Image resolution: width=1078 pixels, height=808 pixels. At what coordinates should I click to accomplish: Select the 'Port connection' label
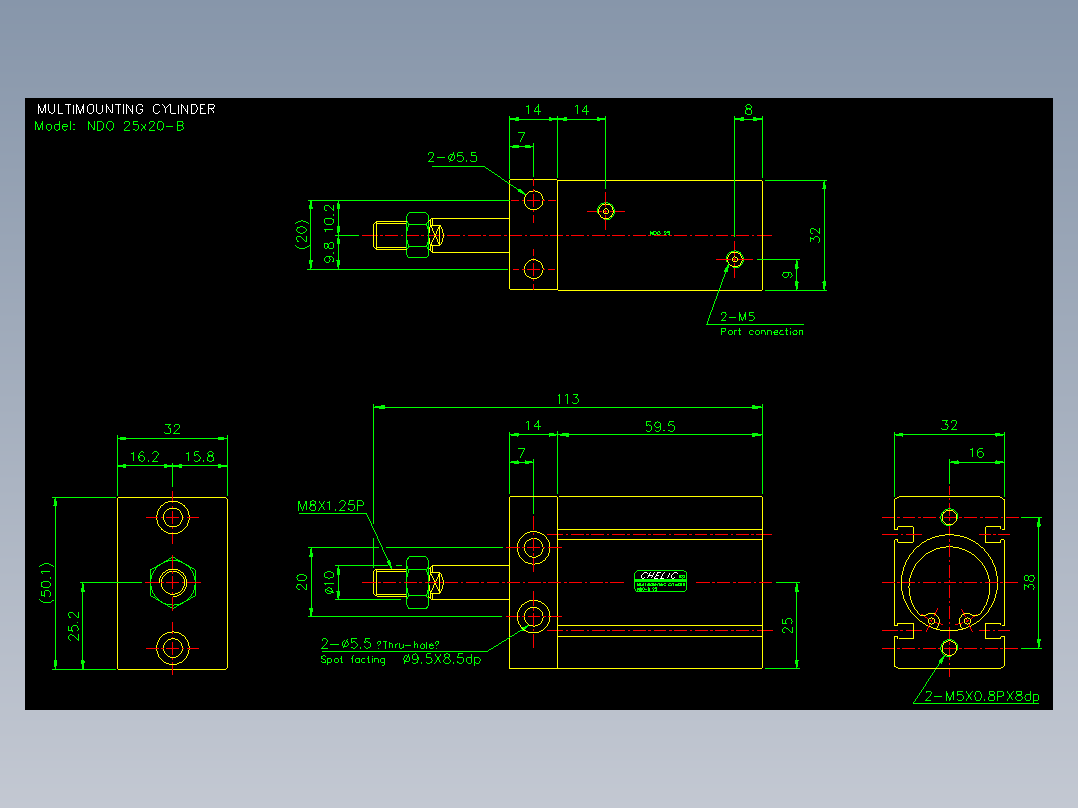tap(762, 331)
